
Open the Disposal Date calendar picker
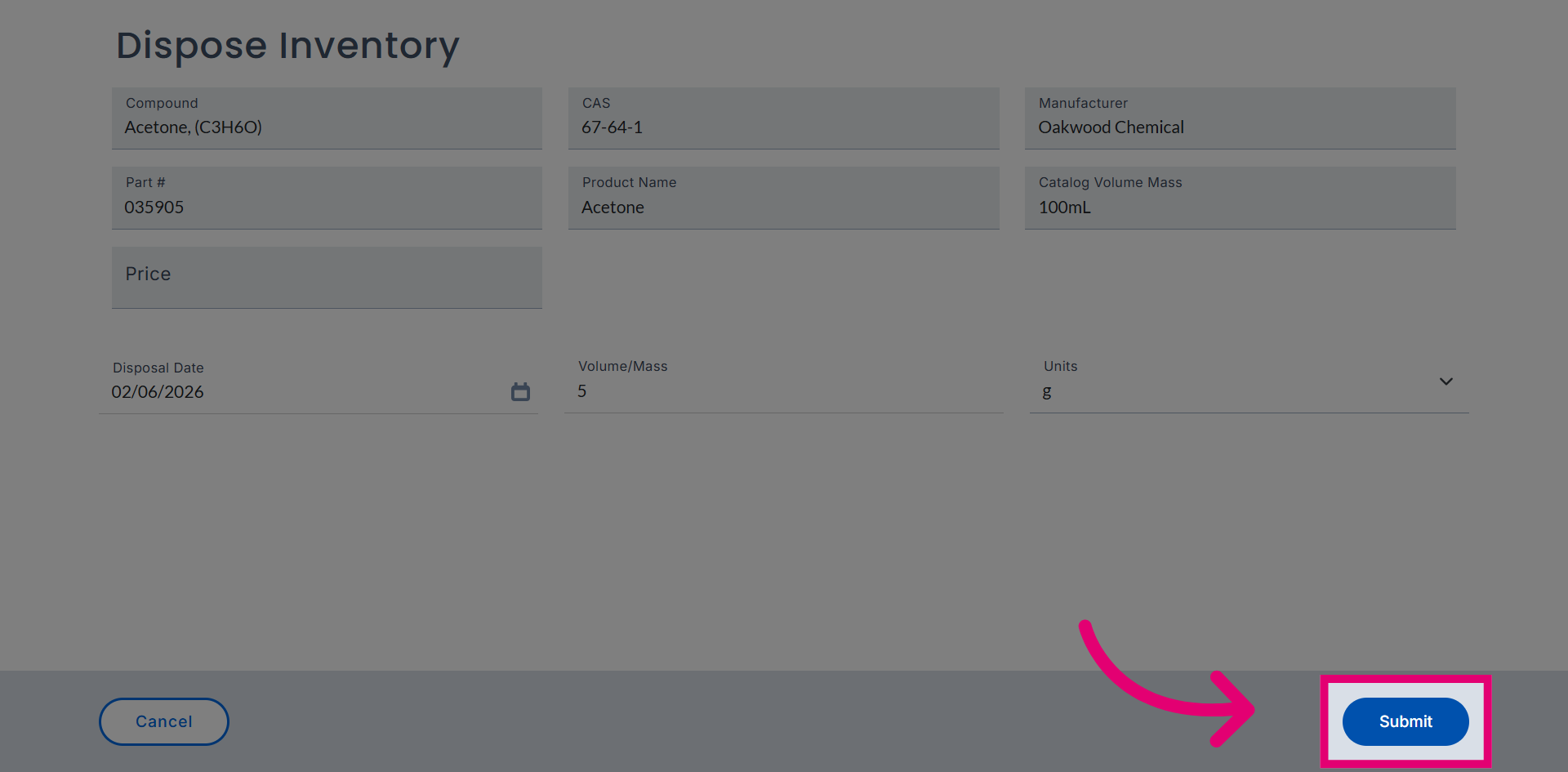pyautogui.click(x=520, y=392)
